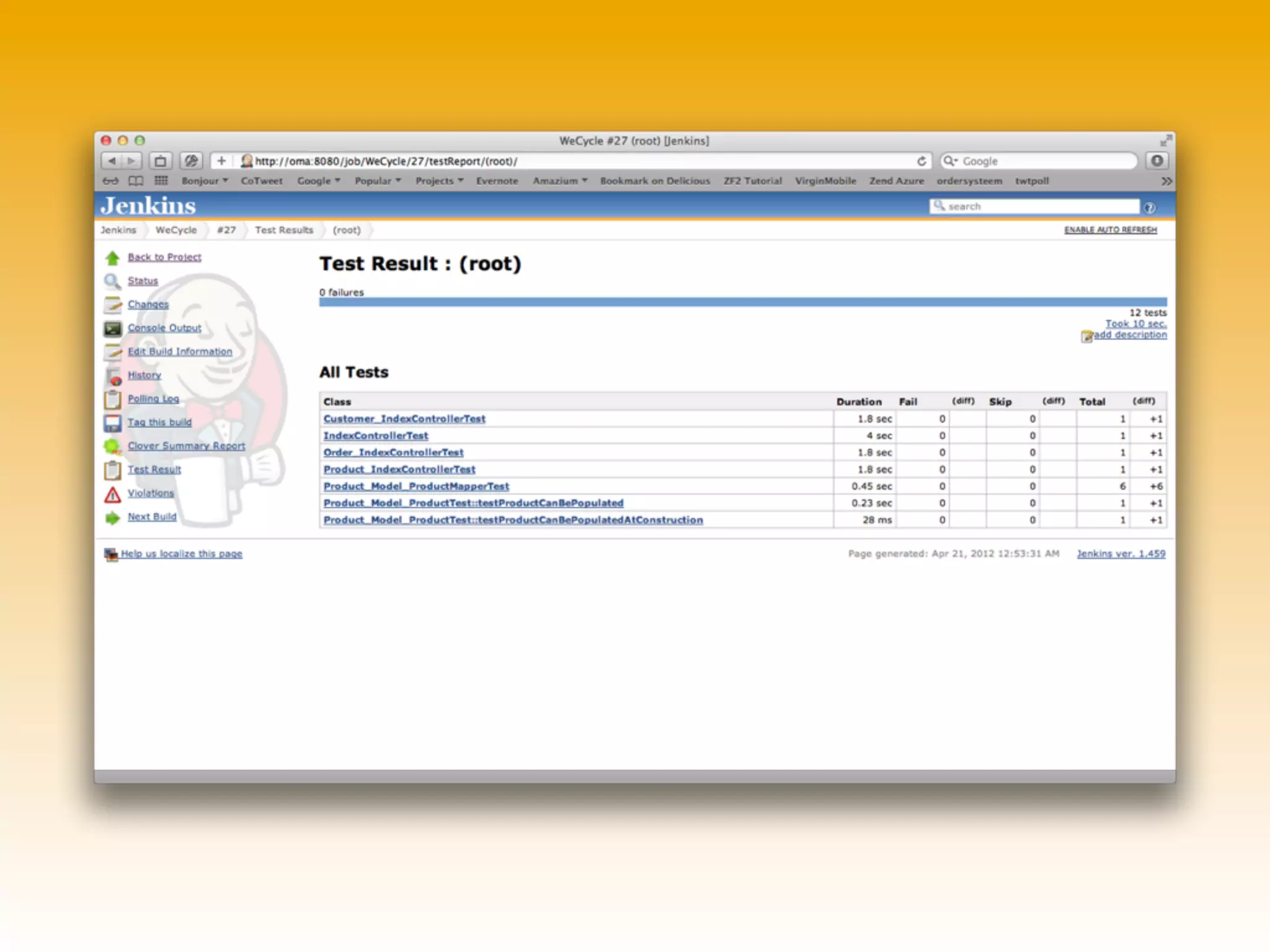The image size is (1270, 952).
Task: Select the Test Results breadcrumb item
Action: [x=284, y=230]
